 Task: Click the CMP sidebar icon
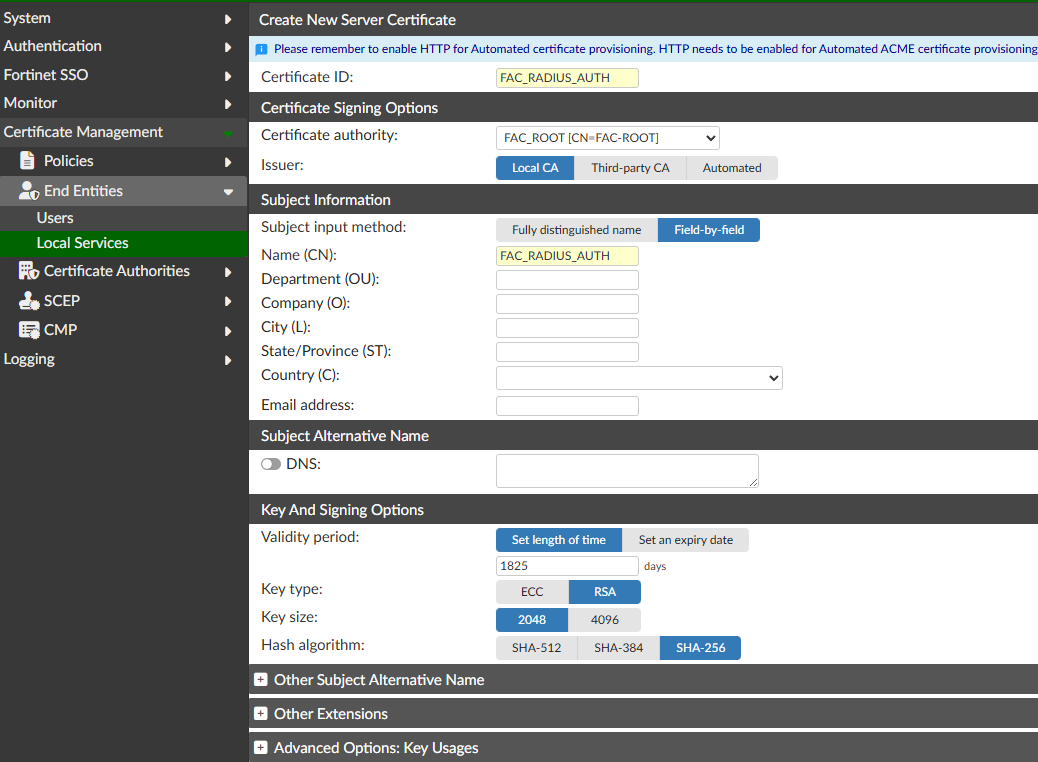pos(28,330)
